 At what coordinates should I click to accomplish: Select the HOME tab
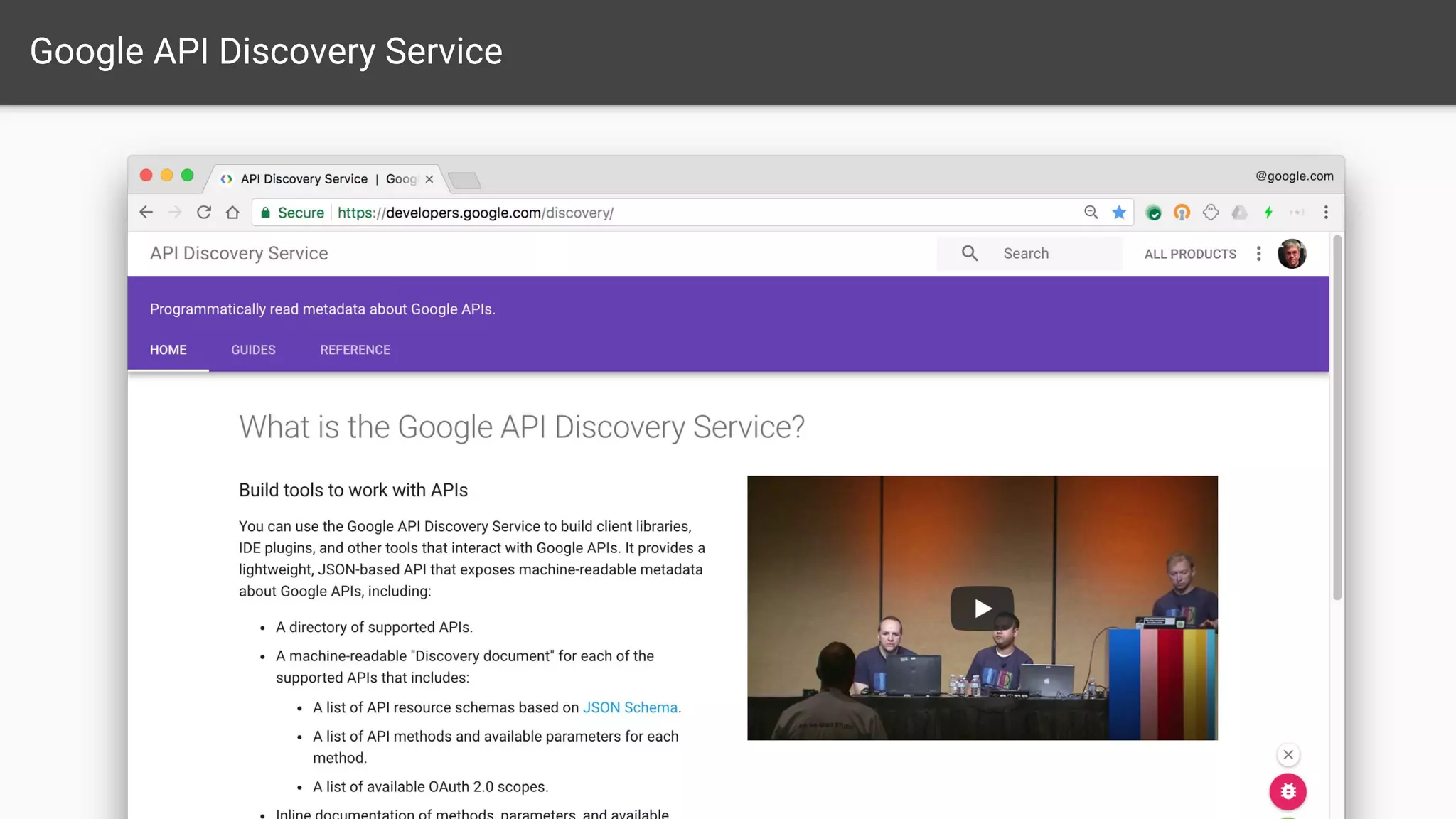168,350
